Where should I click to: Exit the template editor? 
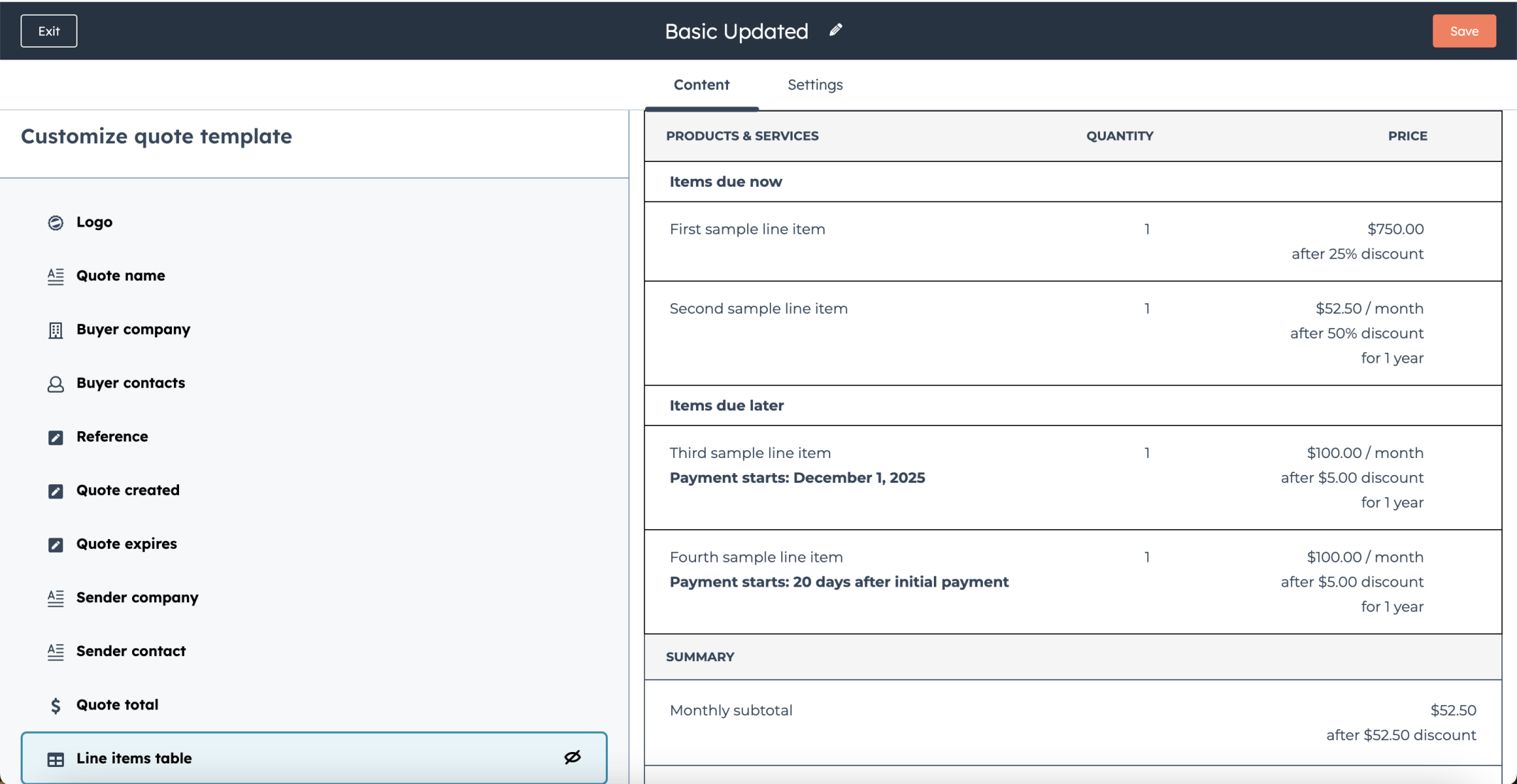[x=49, y=31]
